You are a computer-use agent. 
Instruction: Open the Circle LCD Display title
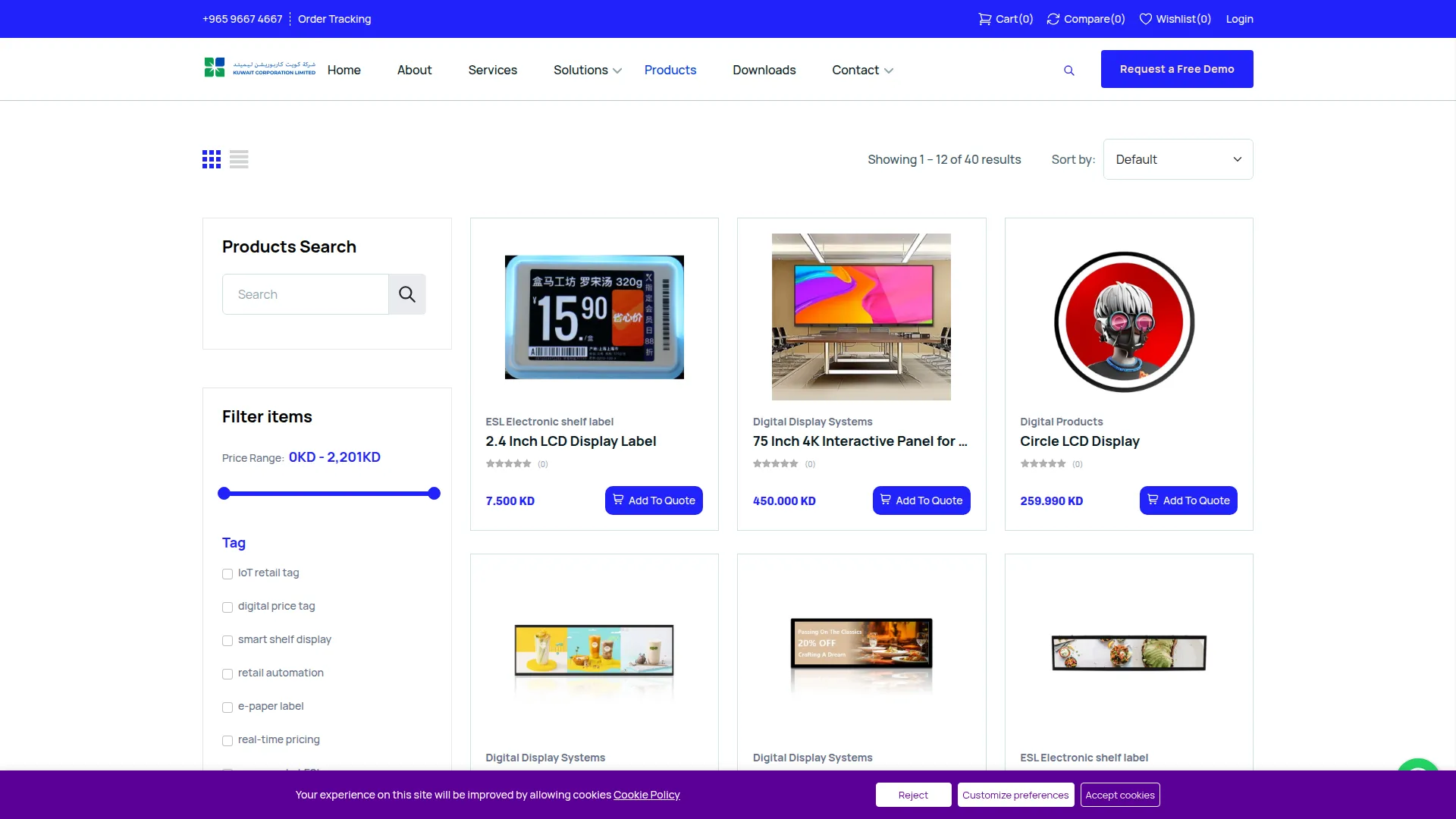coord(1080,441)
